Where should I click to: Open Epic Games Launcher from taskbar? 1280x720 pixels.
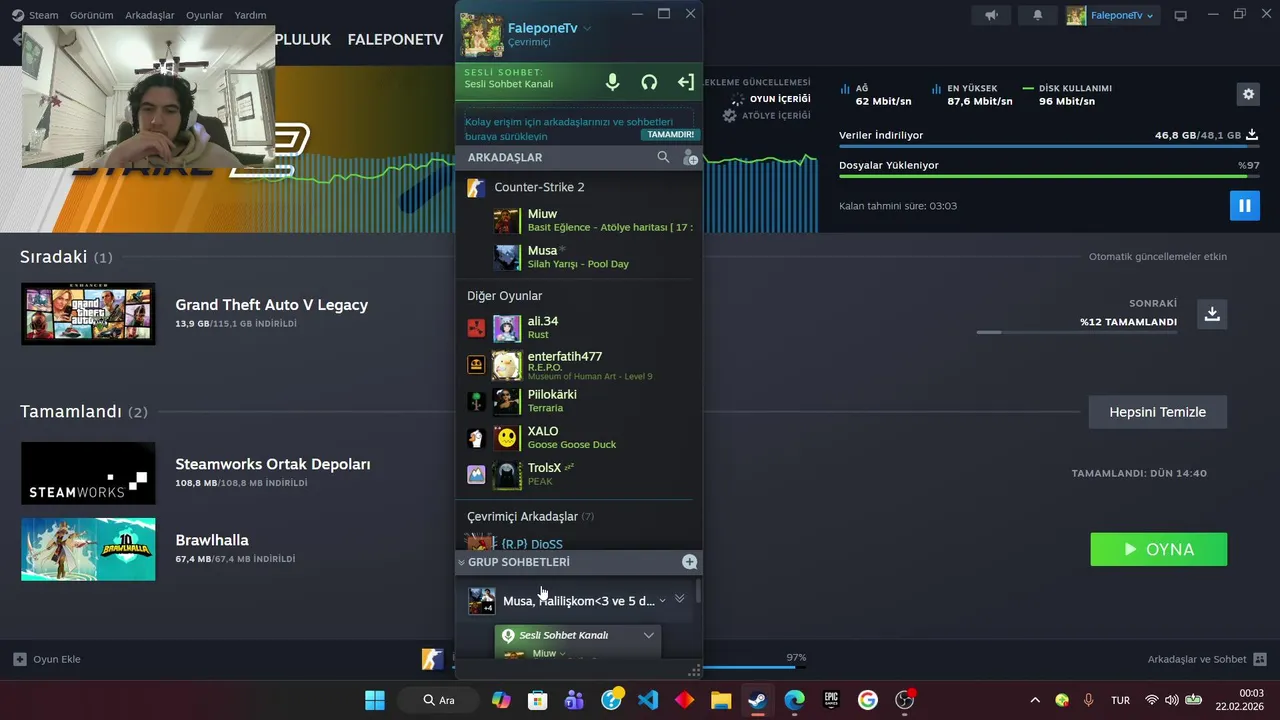831,700
